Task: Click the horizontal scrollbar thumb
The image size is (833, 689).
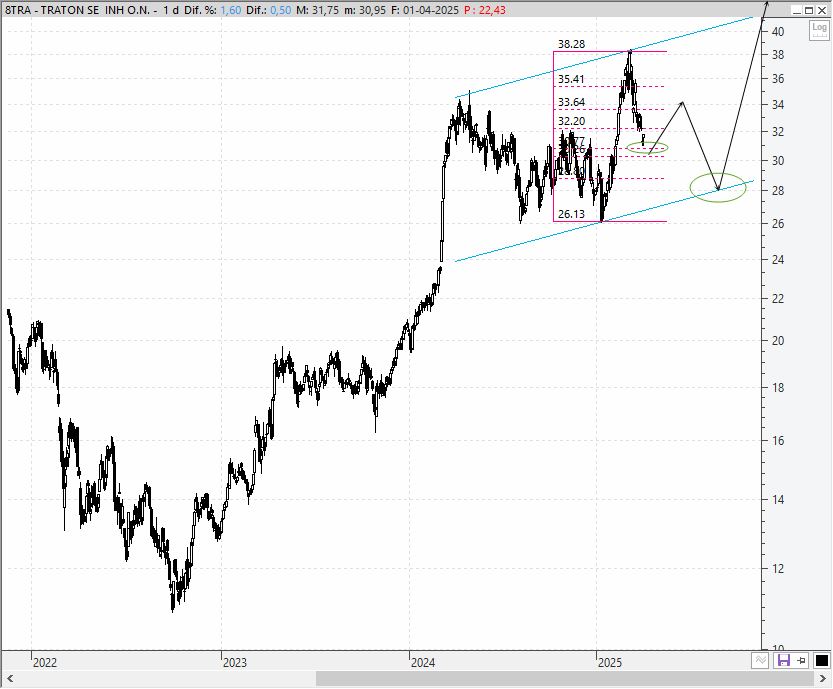Action: point(565,679)
